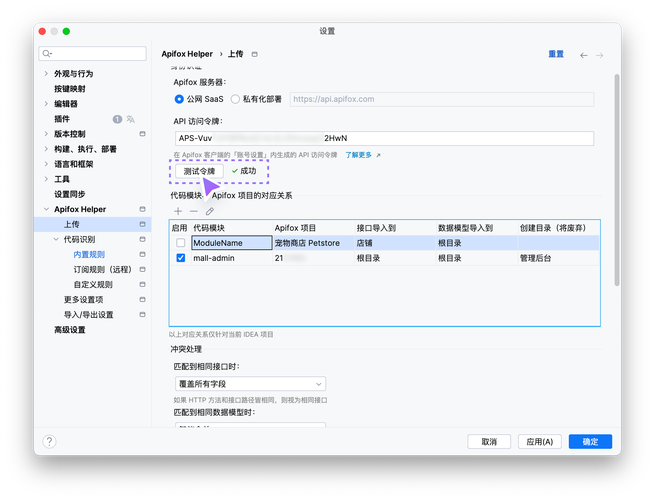The height and width of the screenshot is (500, 655).
Task: Click the mall-admin table cell
Action: pos(232,258)
